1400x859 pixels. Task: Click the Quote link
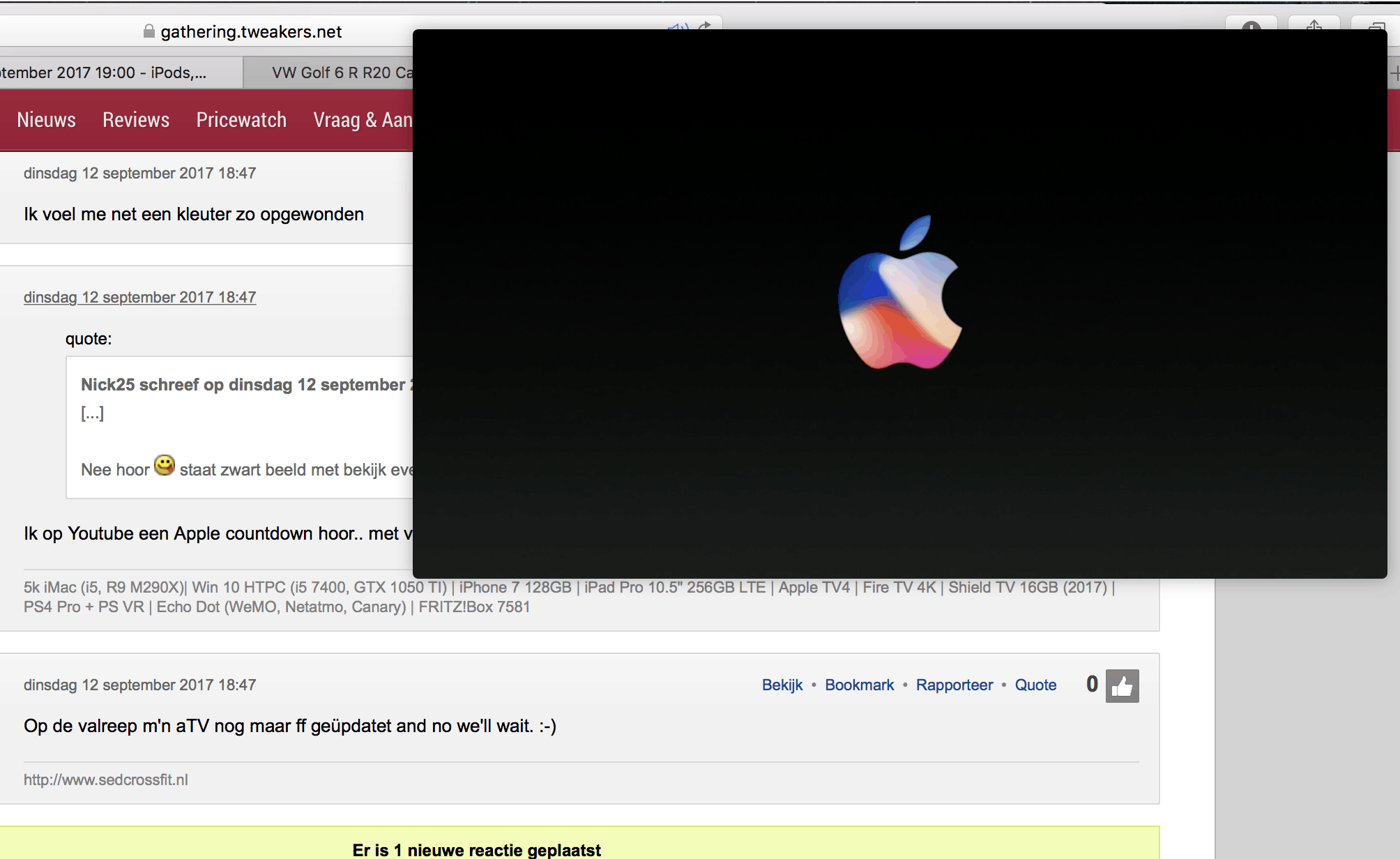[x=1035, y=685]
